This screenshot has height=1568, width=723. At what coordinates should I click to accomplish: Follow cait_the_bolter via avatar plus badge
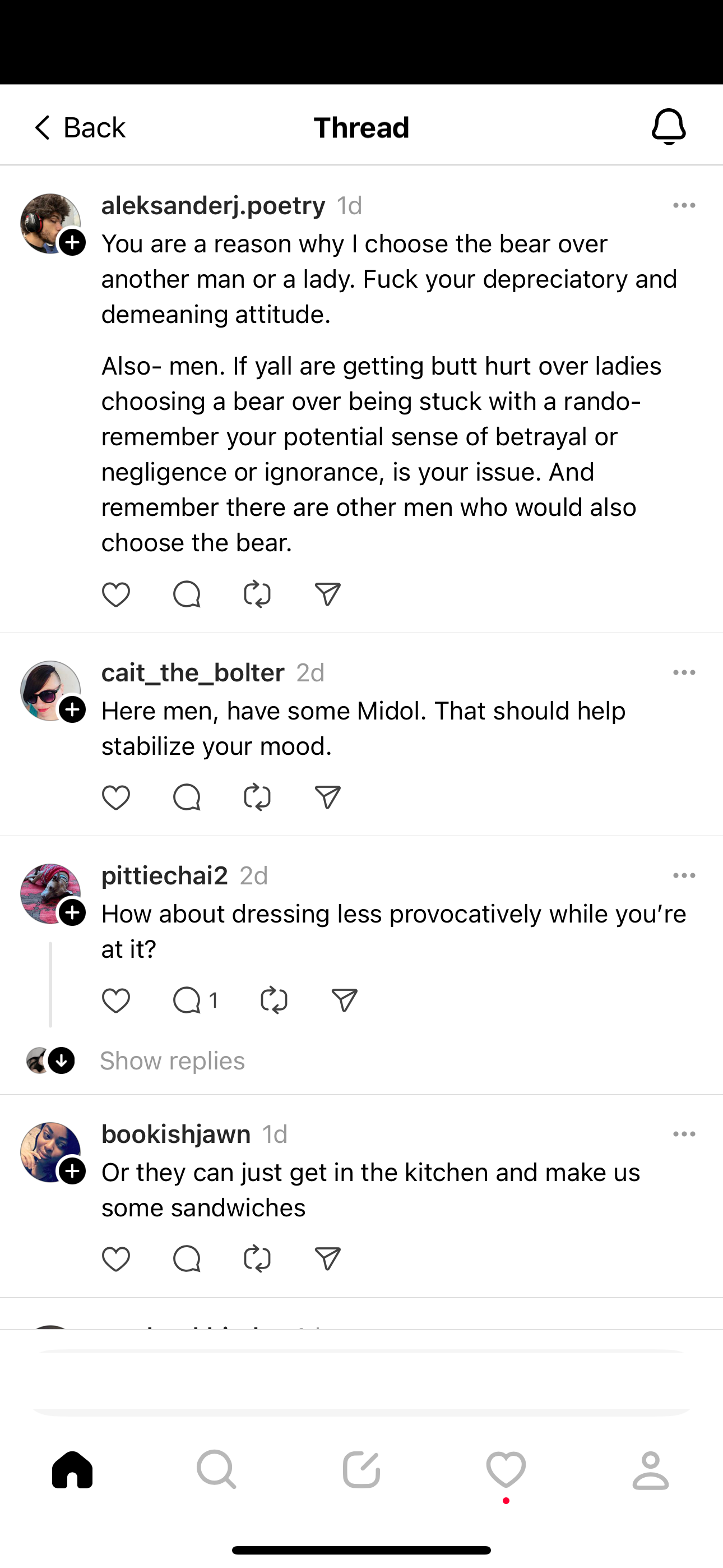72,710
